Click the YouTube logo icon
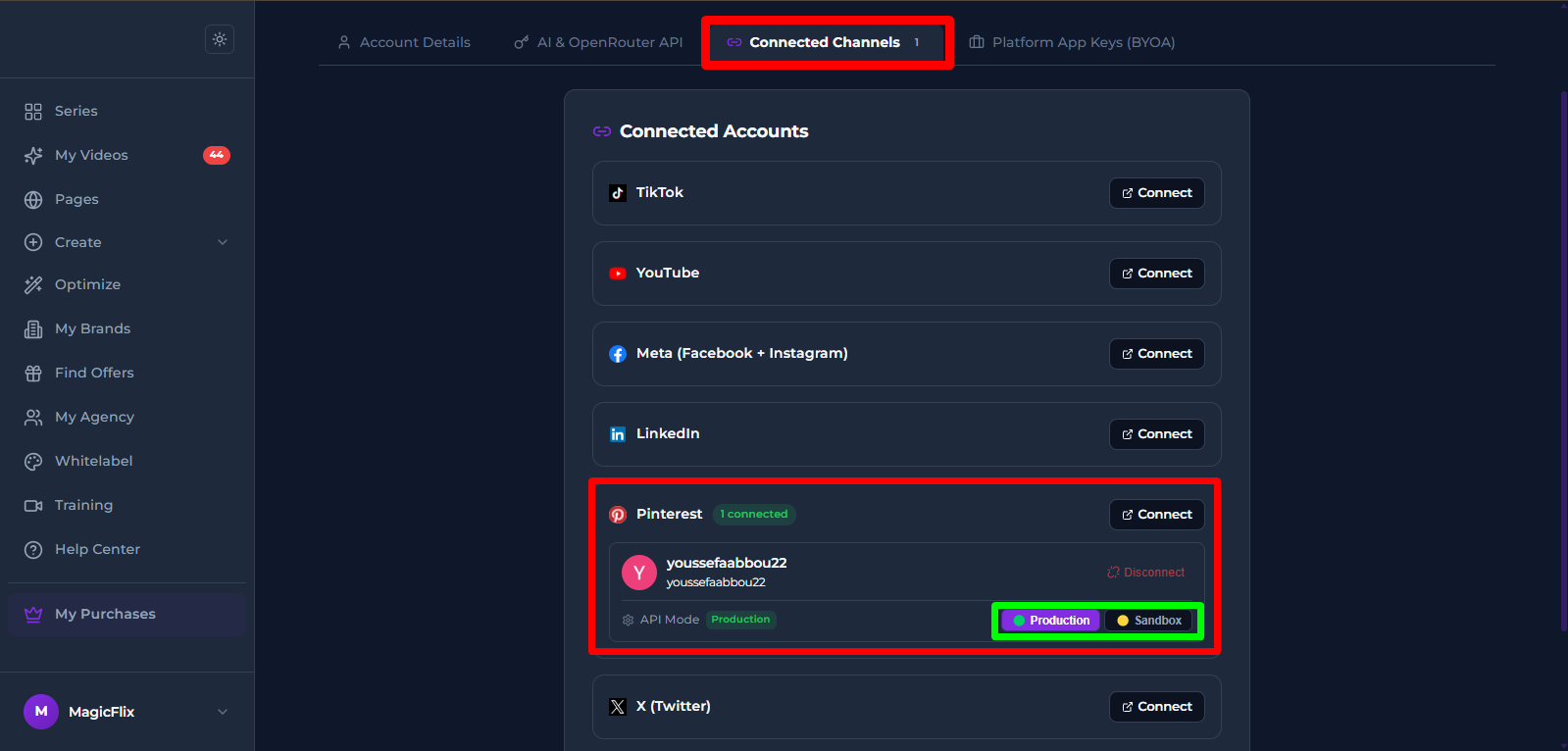1568x751 pixels. pyautogui.click(x=618, y=274)
